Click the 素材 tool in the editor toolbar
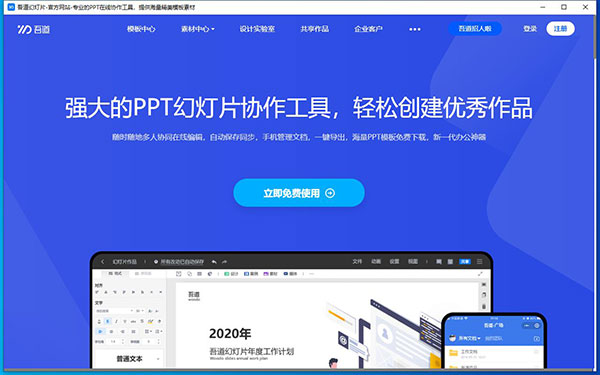Viewport: 600px width, 375px height. 271,274
